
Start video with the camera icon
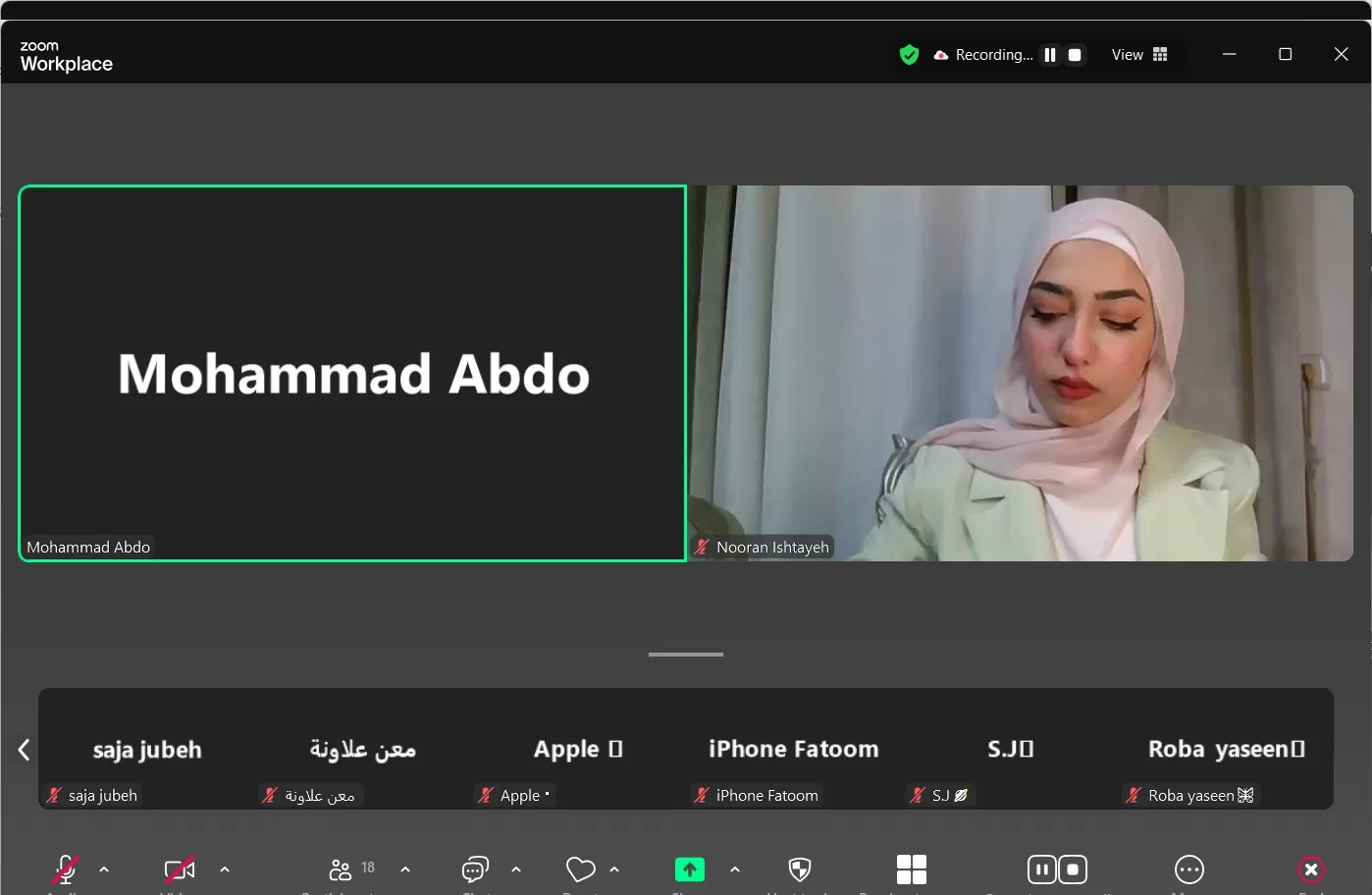(x=180, y=869)
